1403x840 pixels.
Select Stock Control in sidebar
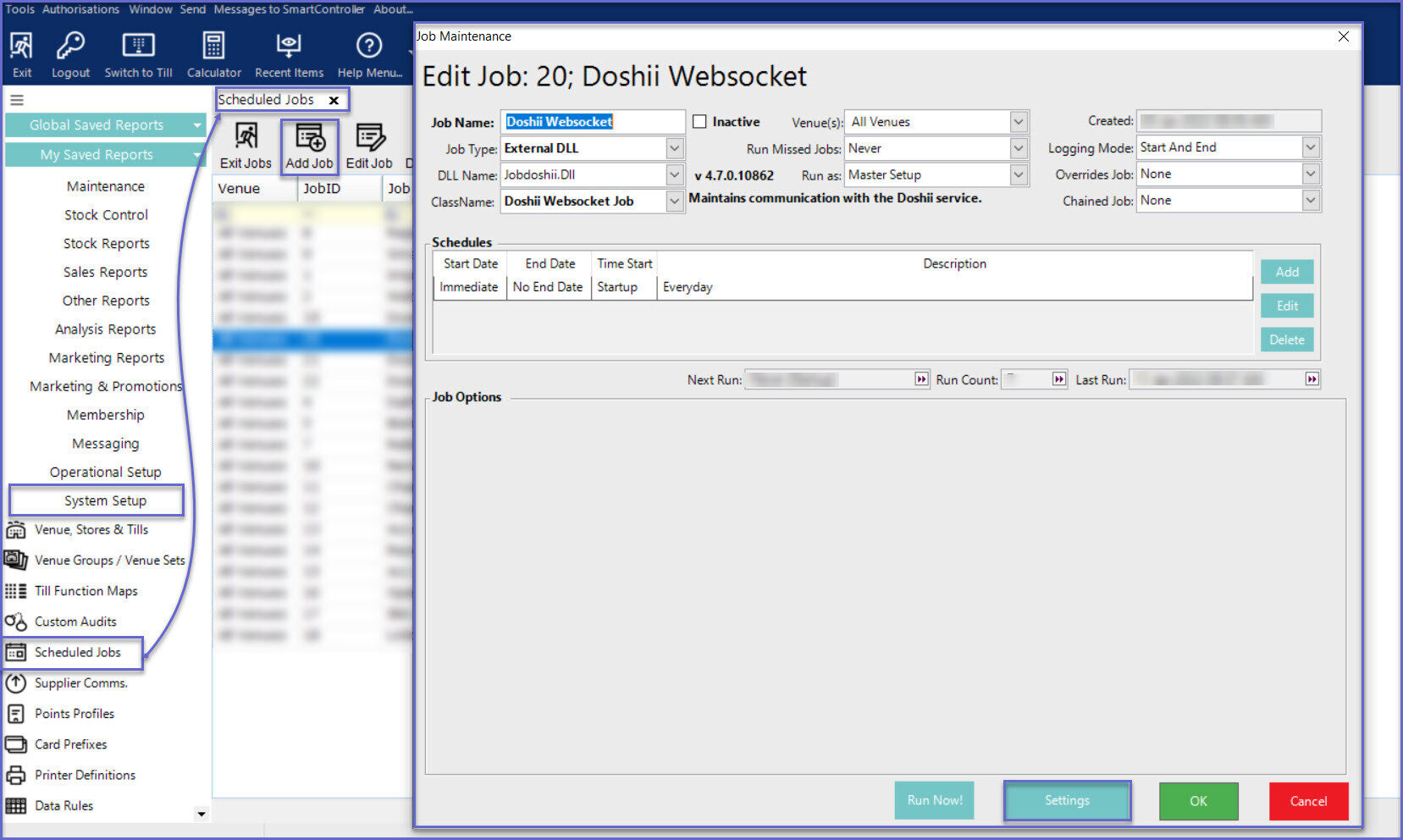click(x=106, y=215)
